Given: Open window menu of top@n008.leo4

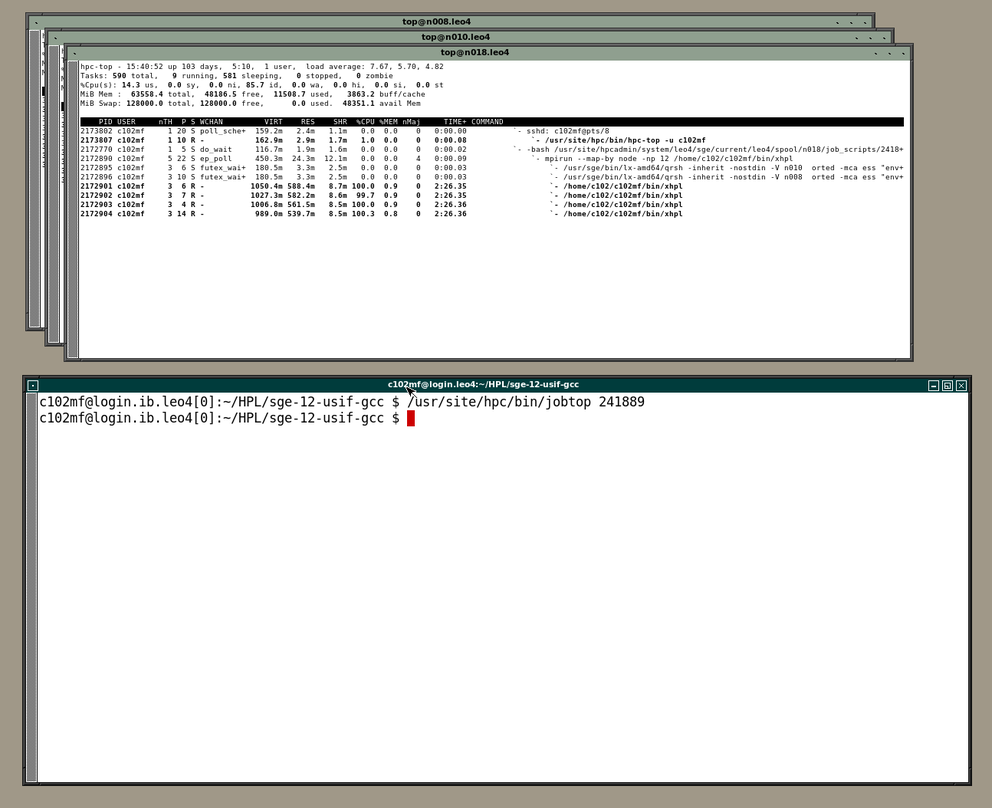Looking at the screenshot, I should 35,21.
